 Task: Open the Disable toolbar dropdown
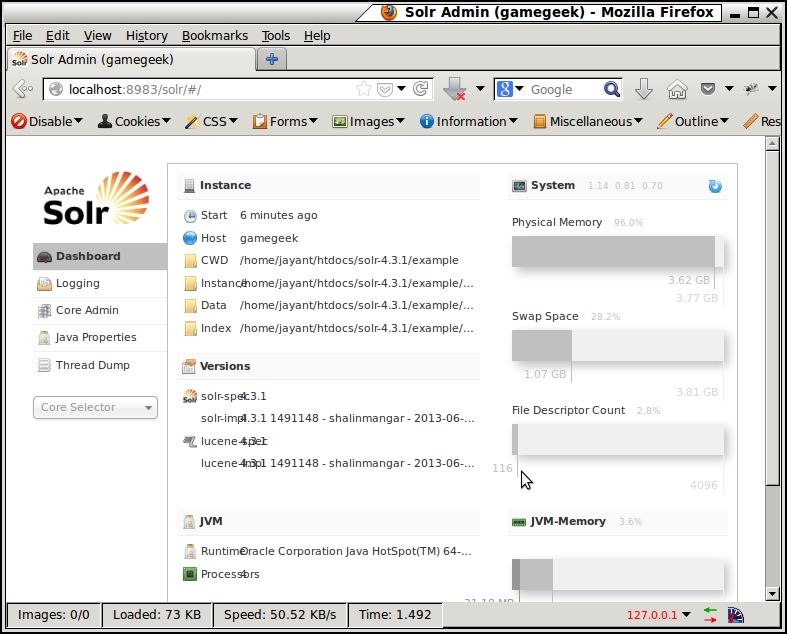(x=47, y=121)
